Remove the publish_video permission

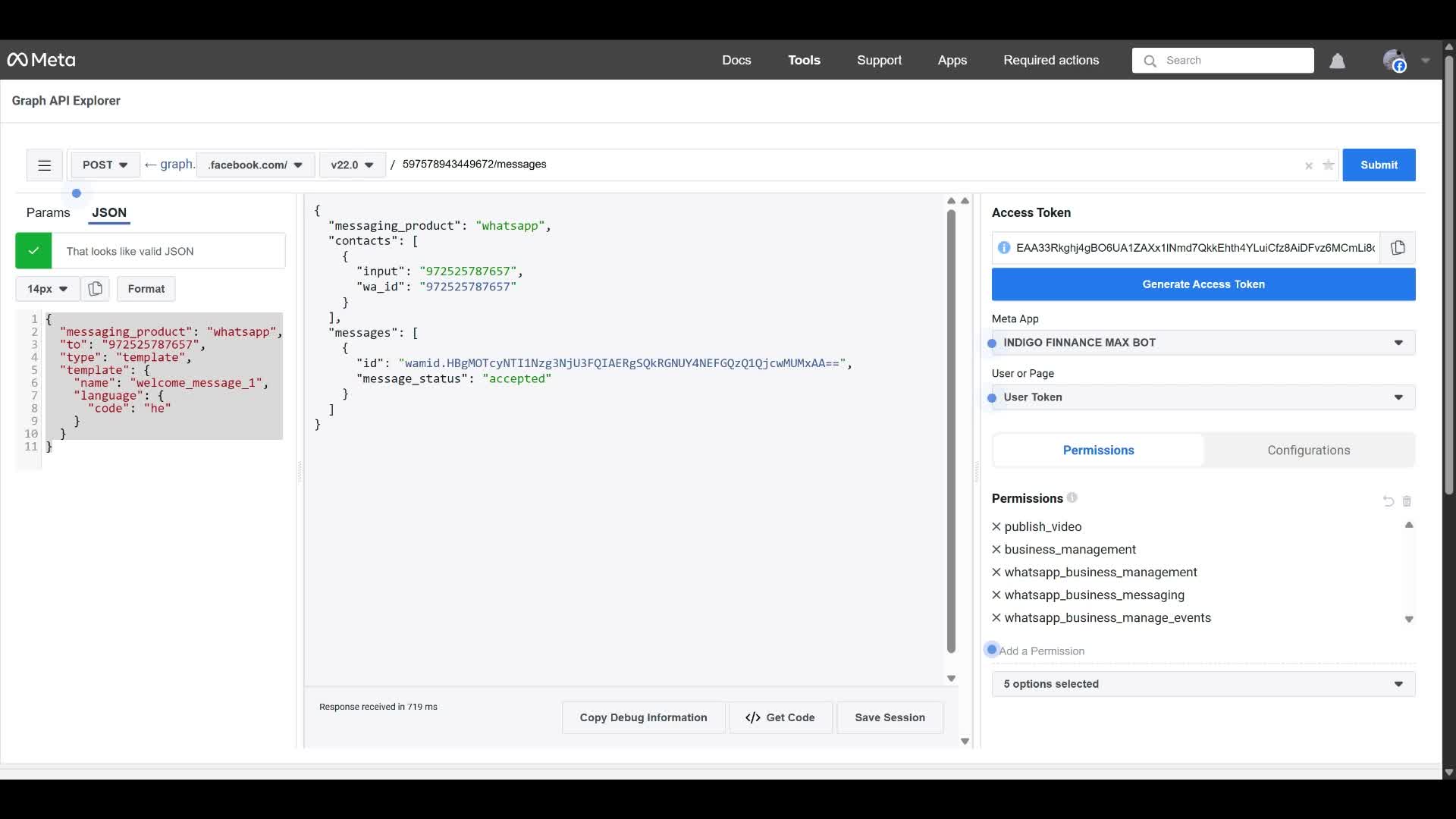click(x=996, y=526)
